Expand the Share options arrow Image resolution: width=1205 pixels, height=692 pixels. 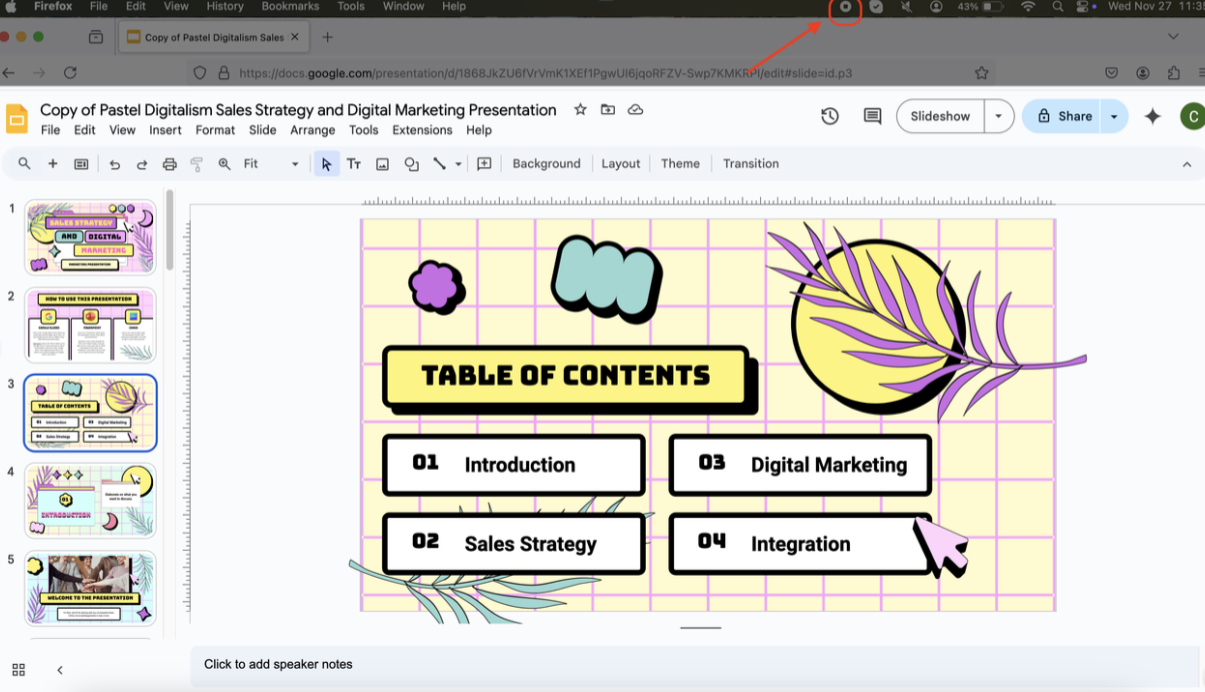coord(1114,116)
